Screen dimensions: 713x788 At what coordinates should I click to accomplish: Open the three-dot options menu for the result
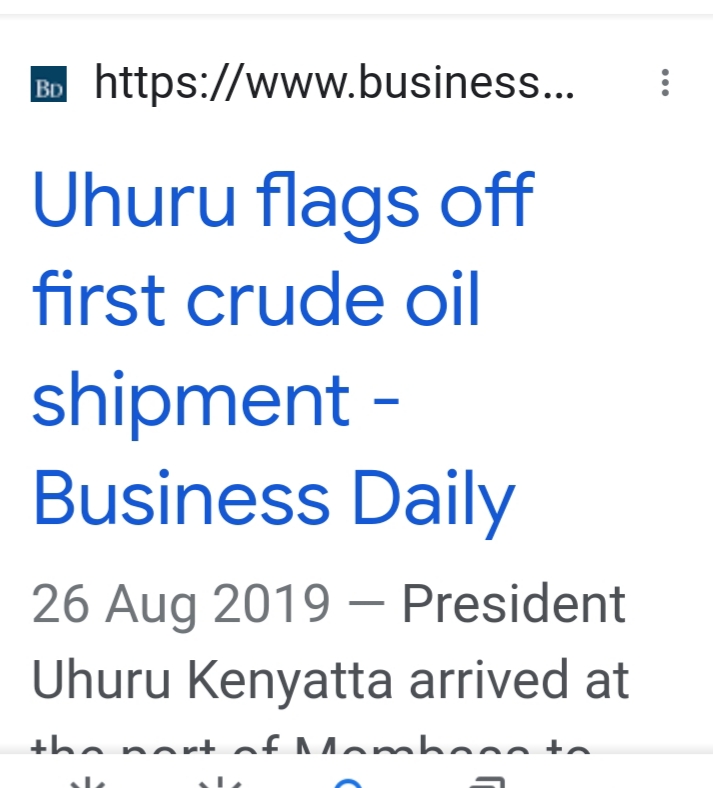tap(665, 82)
